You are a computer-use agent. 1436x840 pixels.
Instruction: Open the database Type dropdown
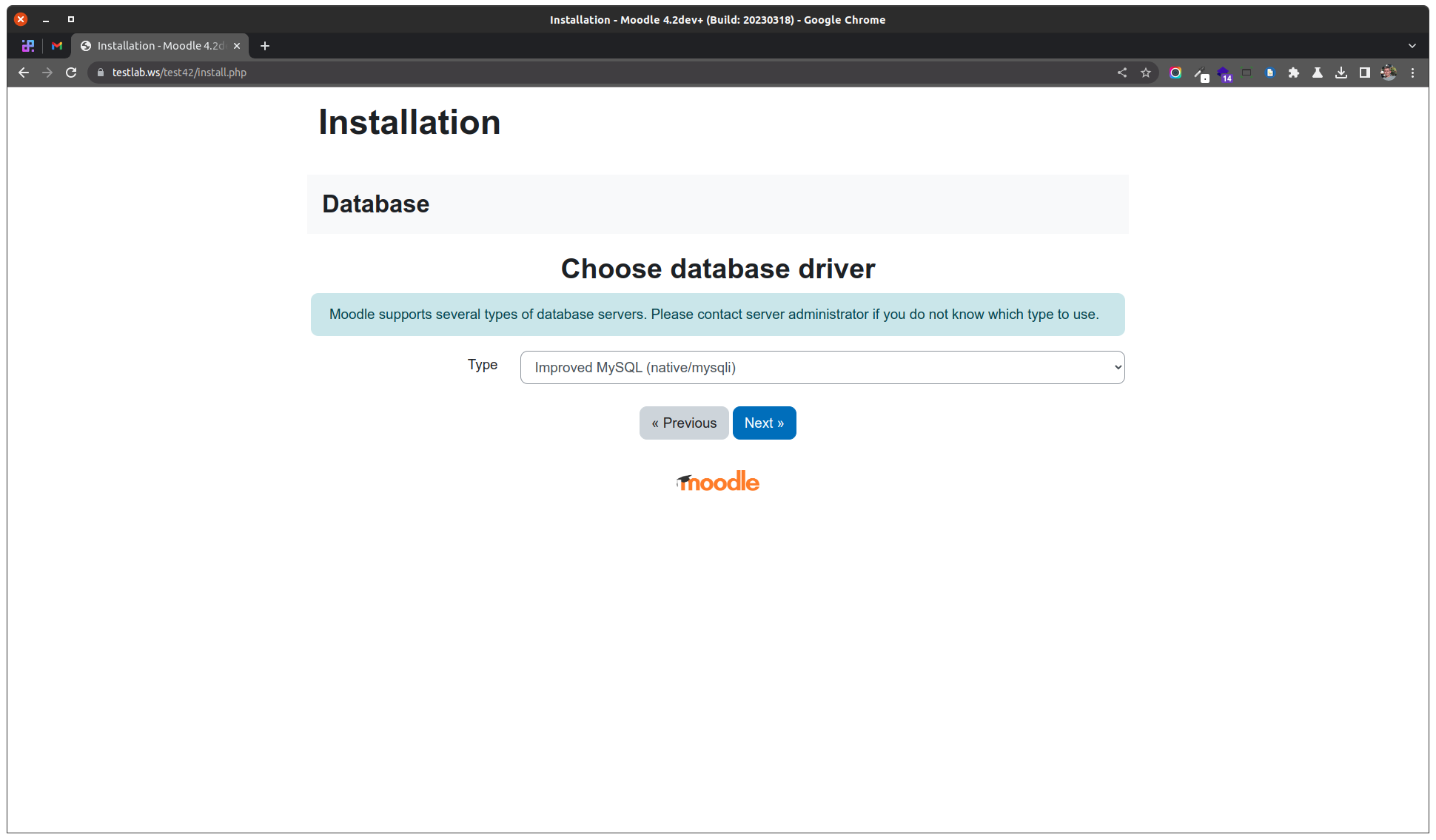pyautogui.click(x=822, y=367)
